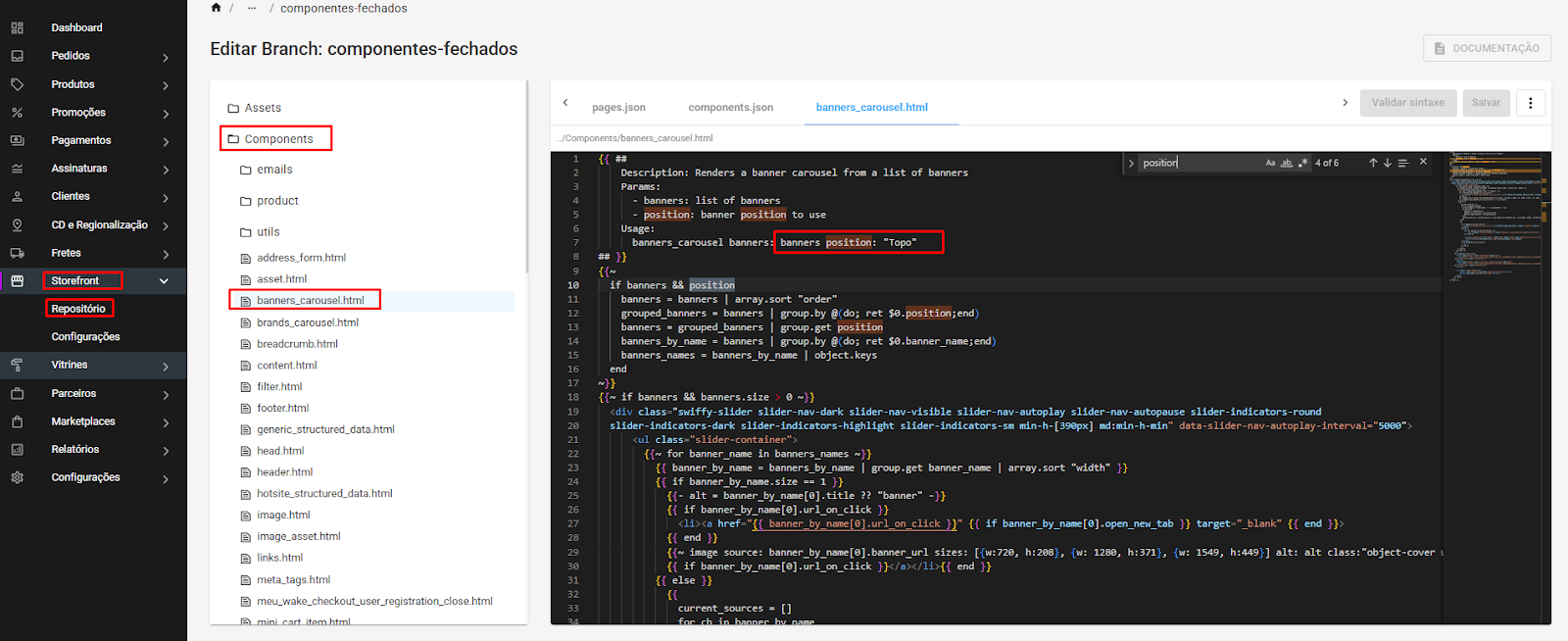Go to home via breadcrumb house icon
Screen dimensions: 1568x641
pyautogui.click(x=217, y=8)
